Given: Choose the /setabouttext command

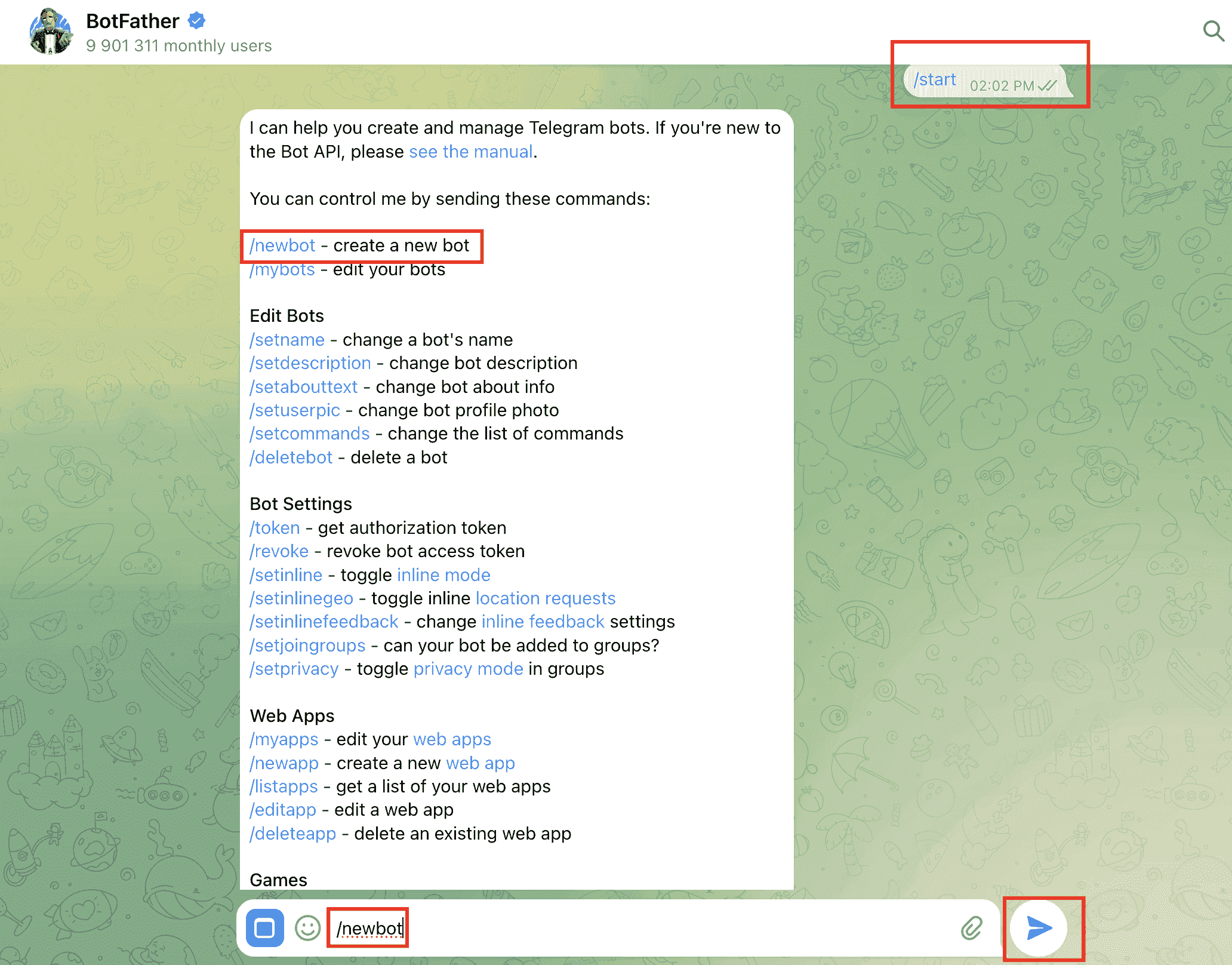Looking at the screenshot, I should pyautogui.click(x=304, y=387).
